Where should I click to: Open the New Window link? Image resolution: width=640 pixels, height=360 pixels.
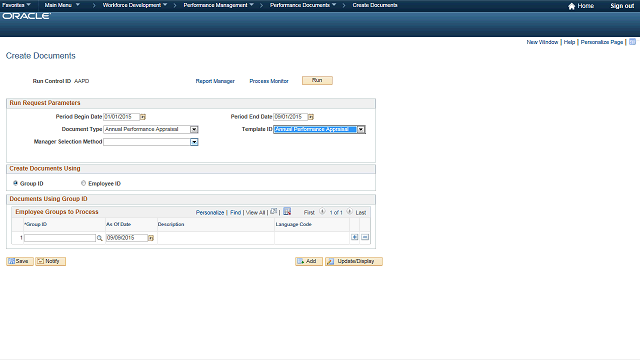point(542,42)
